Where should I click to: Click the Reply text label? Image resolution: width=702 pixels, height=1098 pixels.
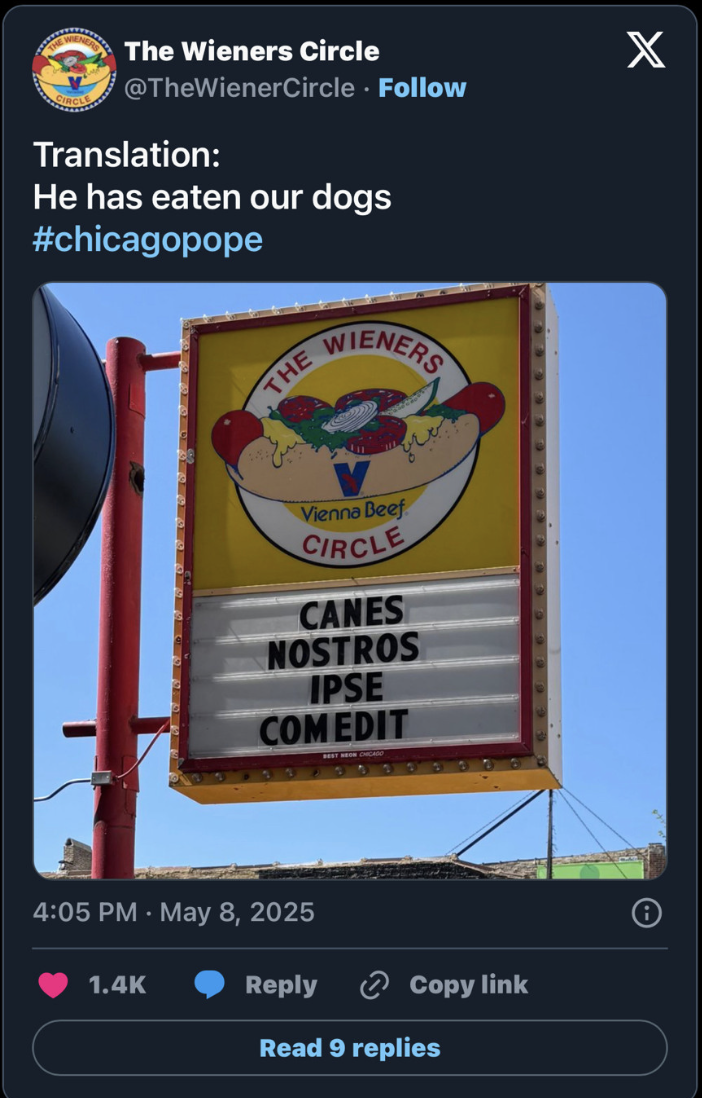(281, 985)
